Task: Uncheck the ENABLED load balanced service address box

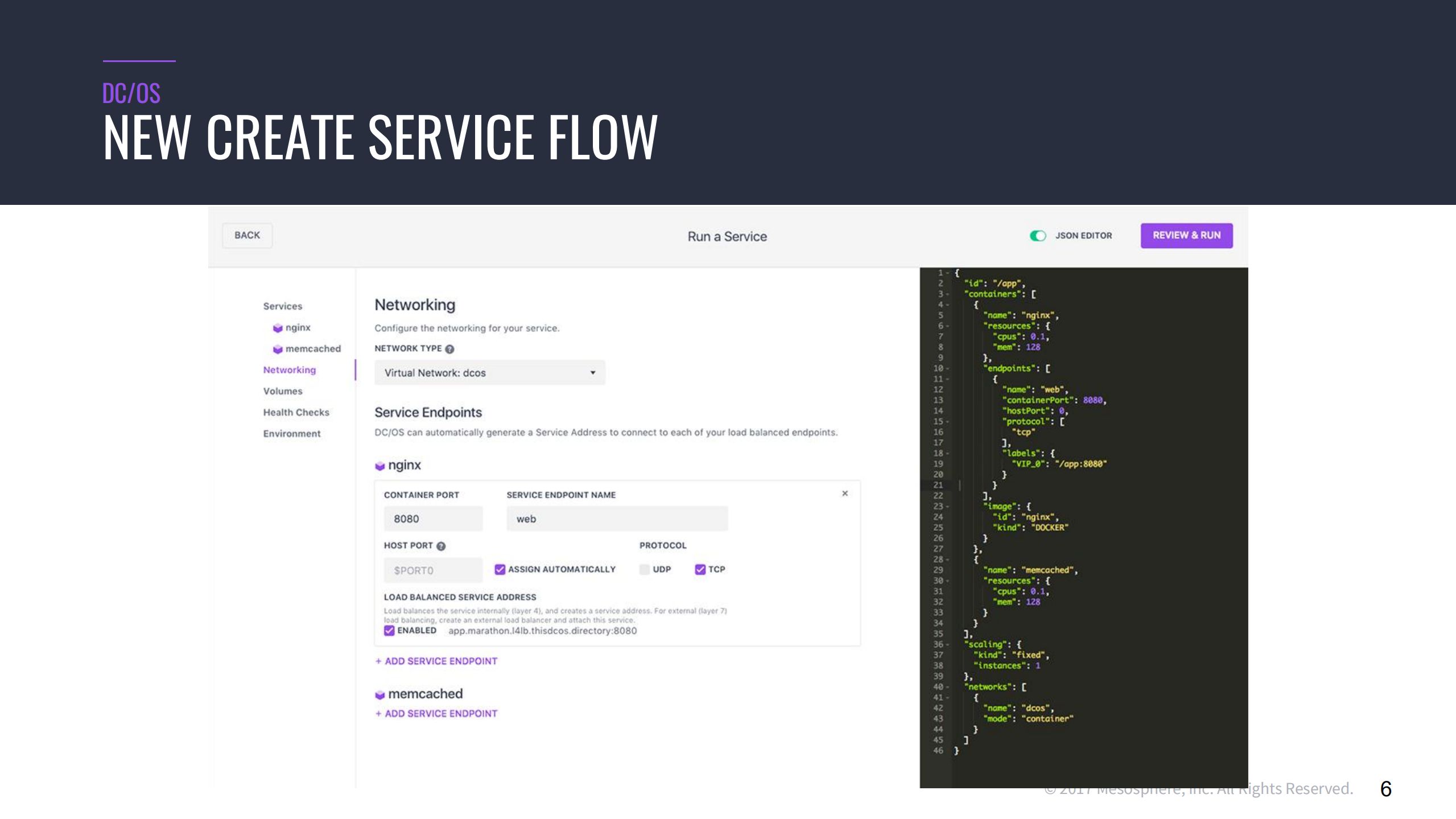Action: [389, 630]
